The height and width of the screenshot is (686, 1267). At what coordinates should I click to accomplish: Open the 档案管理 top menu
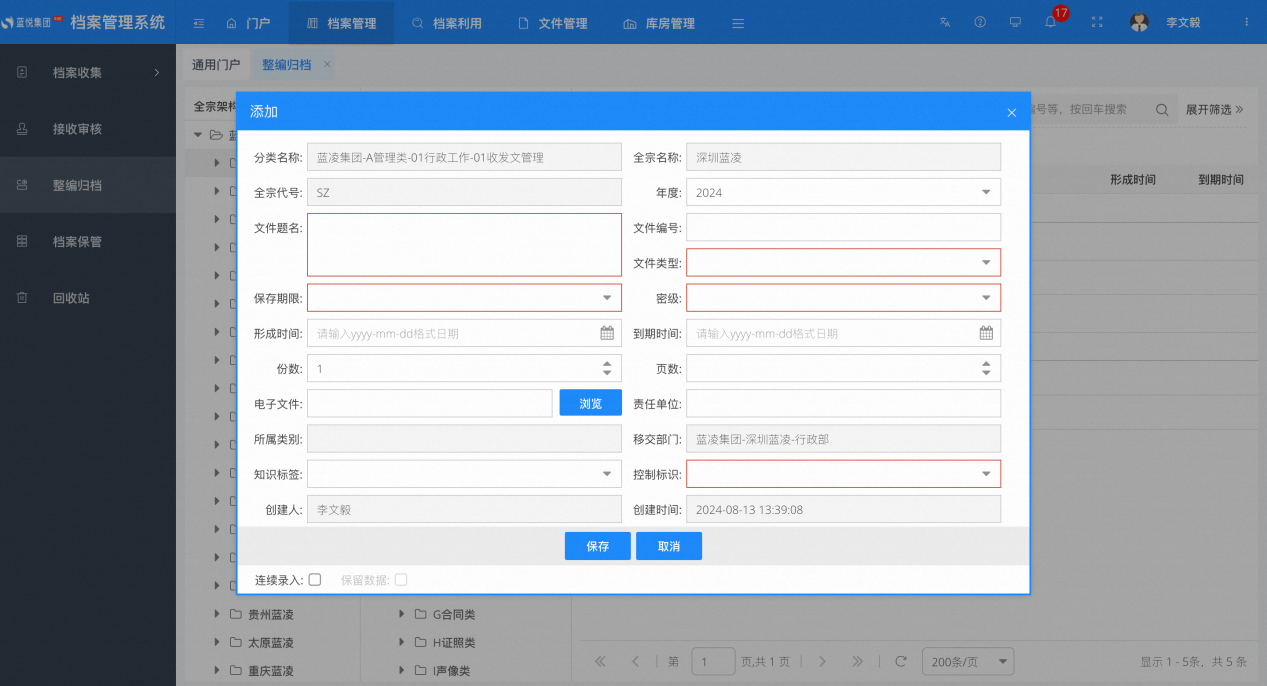(x=341, y=22)
